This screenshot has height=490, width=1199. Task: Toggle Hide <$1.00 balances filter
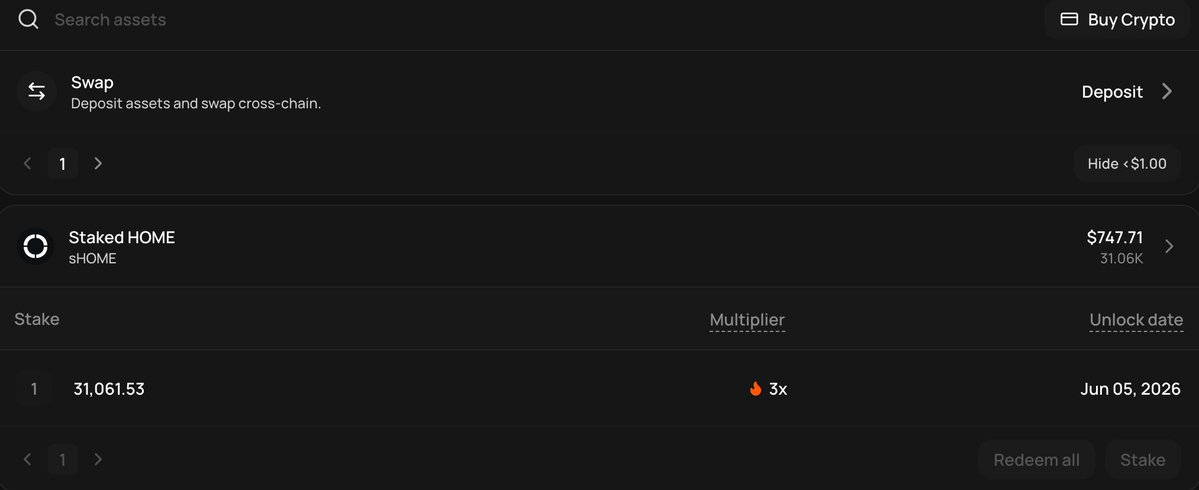pyautogui.click(x=1127, y=164)
